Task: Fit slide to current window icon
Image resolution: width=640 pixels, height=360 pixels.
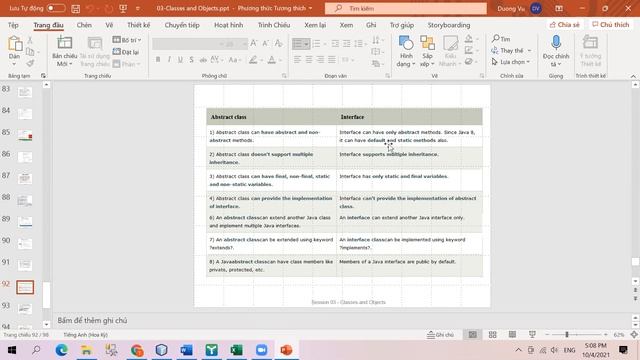Action: (634, 335)
